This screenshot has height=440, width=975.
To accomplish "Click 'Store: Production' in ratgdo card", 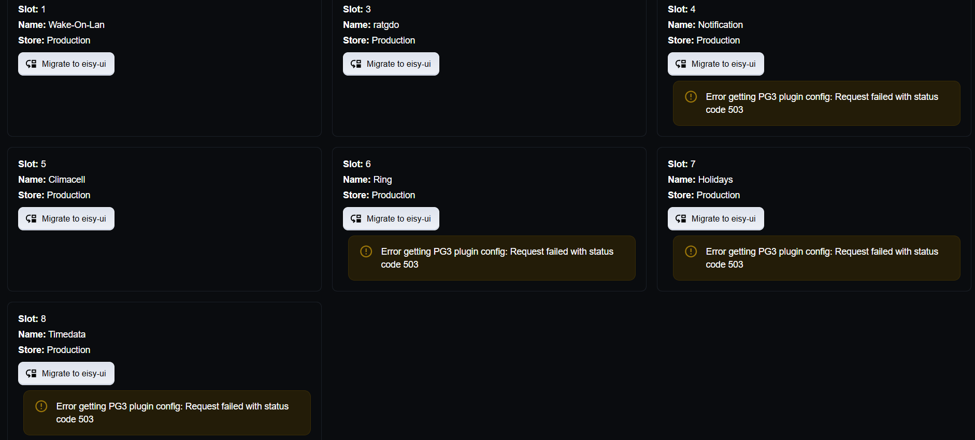I will tap(379, 40).
